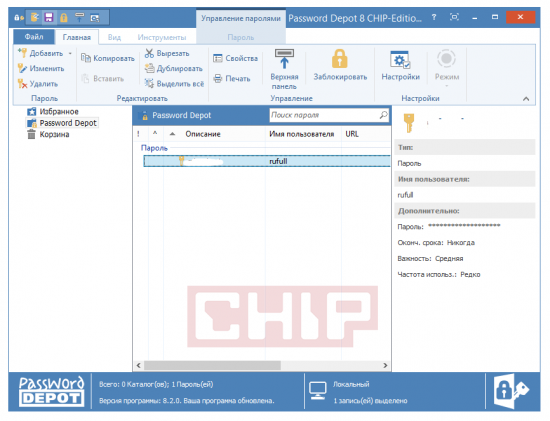Click the Дублировать (Duplicate) button
Image resolution: width=550 pixels, height=421 pixels.
174,68
